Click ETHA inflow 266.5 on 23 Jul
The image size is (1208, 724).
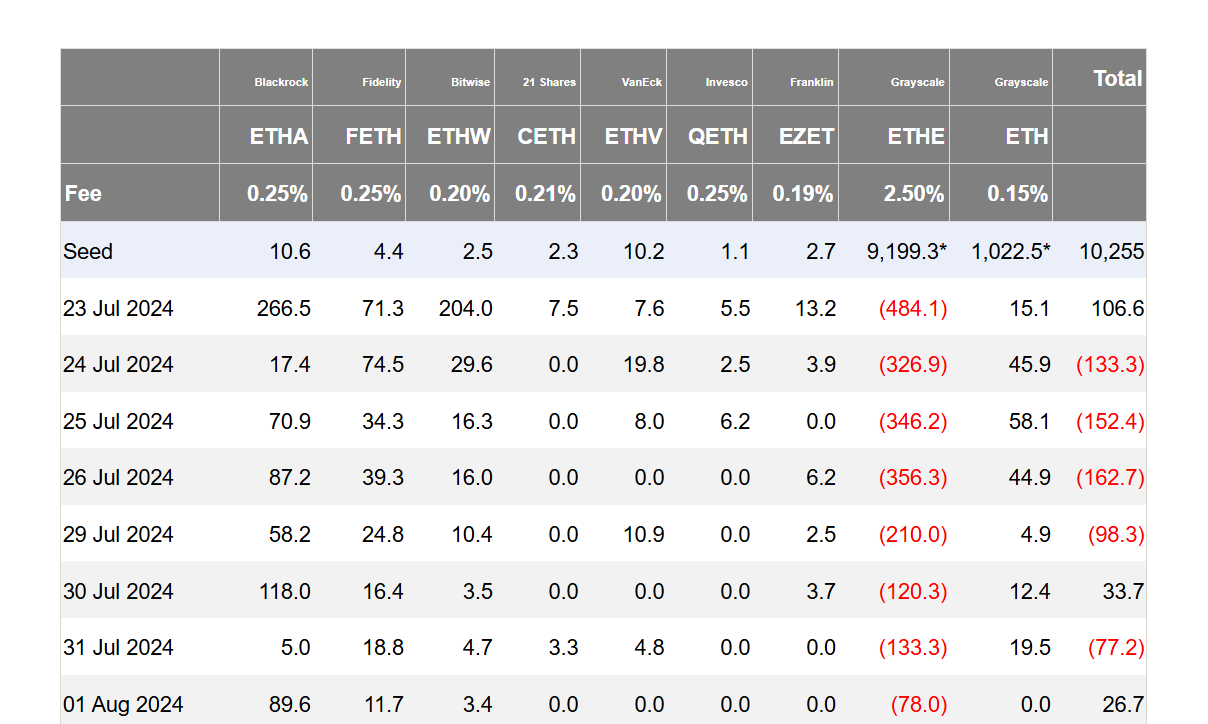pyautogui.click(x=283, y=308)
